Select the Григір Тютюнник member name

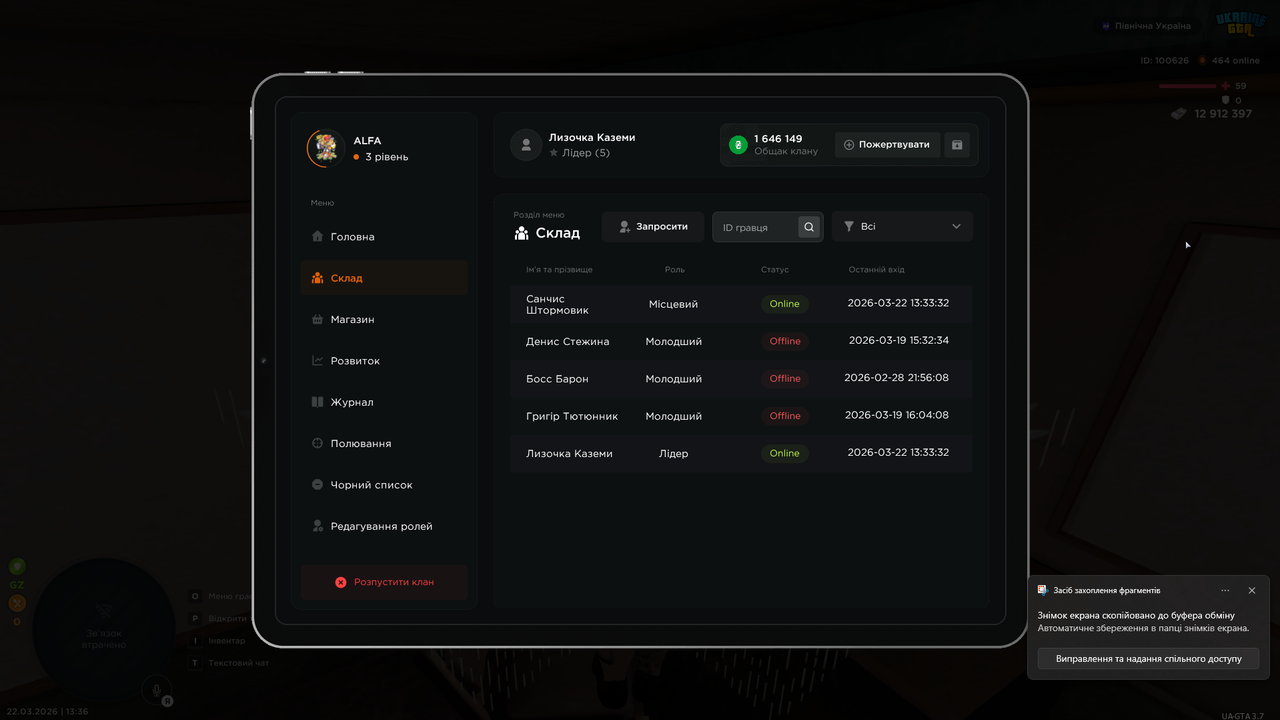tap(572, 416)
